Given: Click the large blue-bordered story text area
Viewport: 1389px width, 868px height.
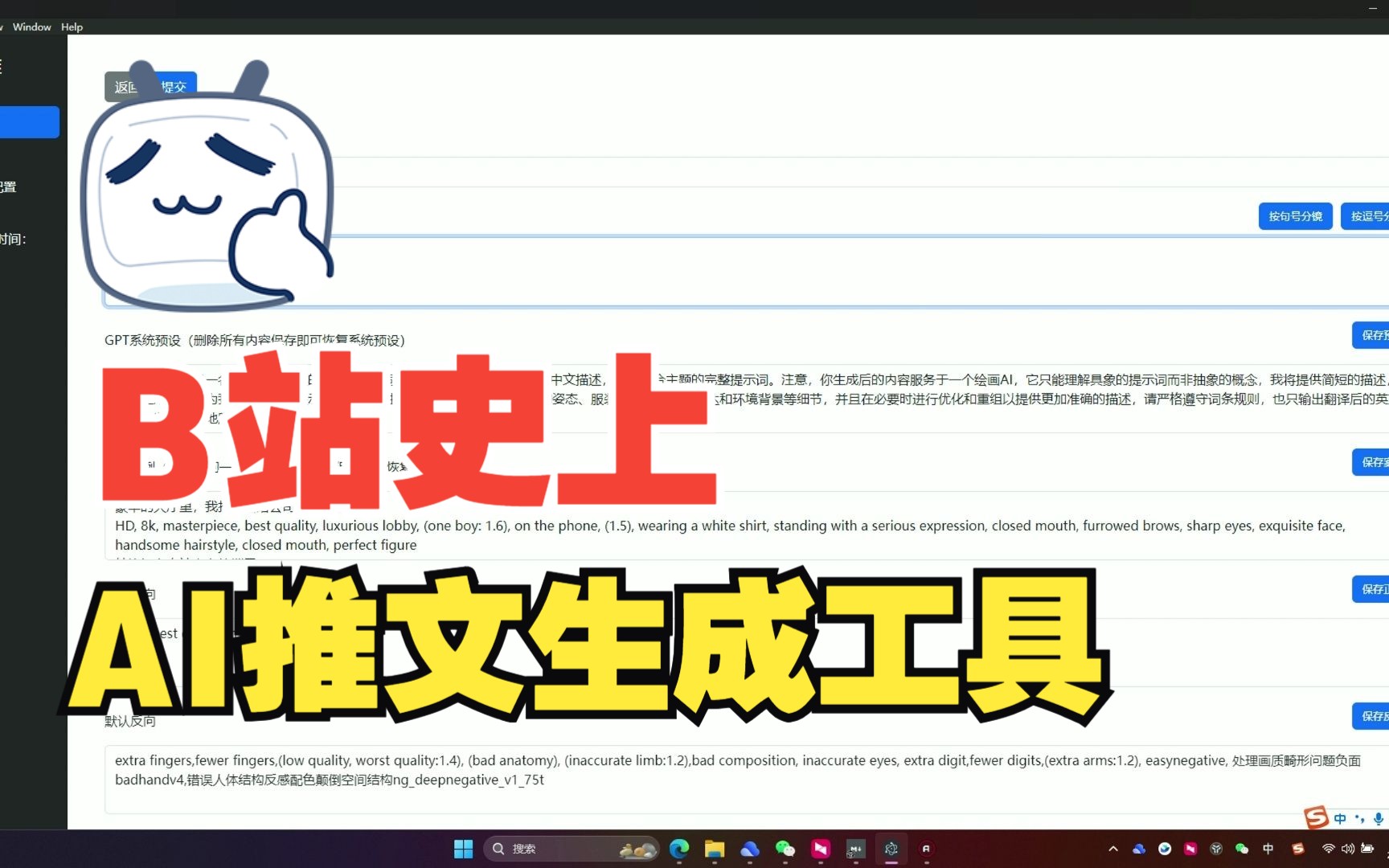Looking at the screenshot, I should point(746,272).
